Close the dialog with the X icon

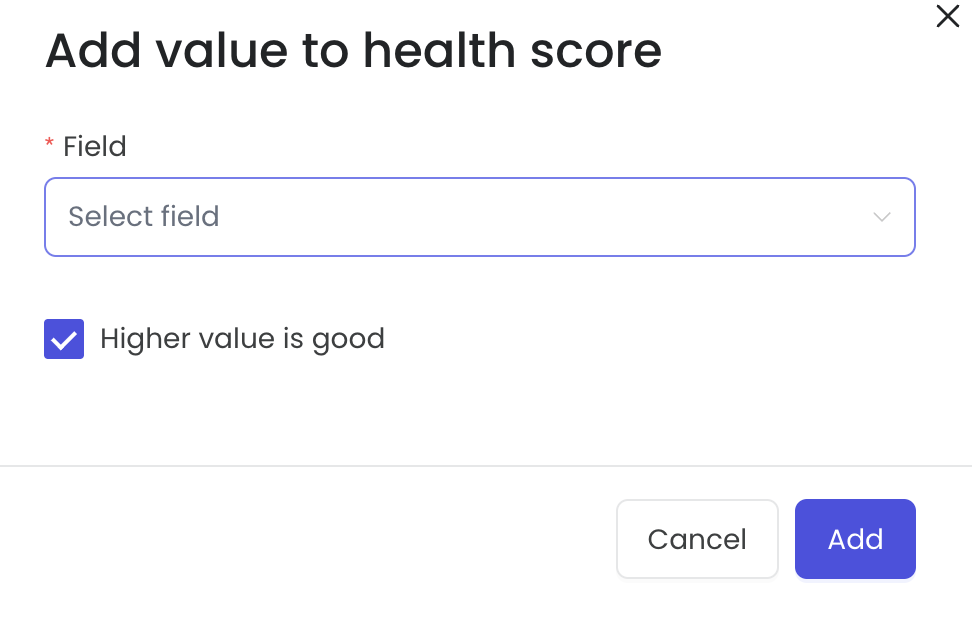point(947,16)
